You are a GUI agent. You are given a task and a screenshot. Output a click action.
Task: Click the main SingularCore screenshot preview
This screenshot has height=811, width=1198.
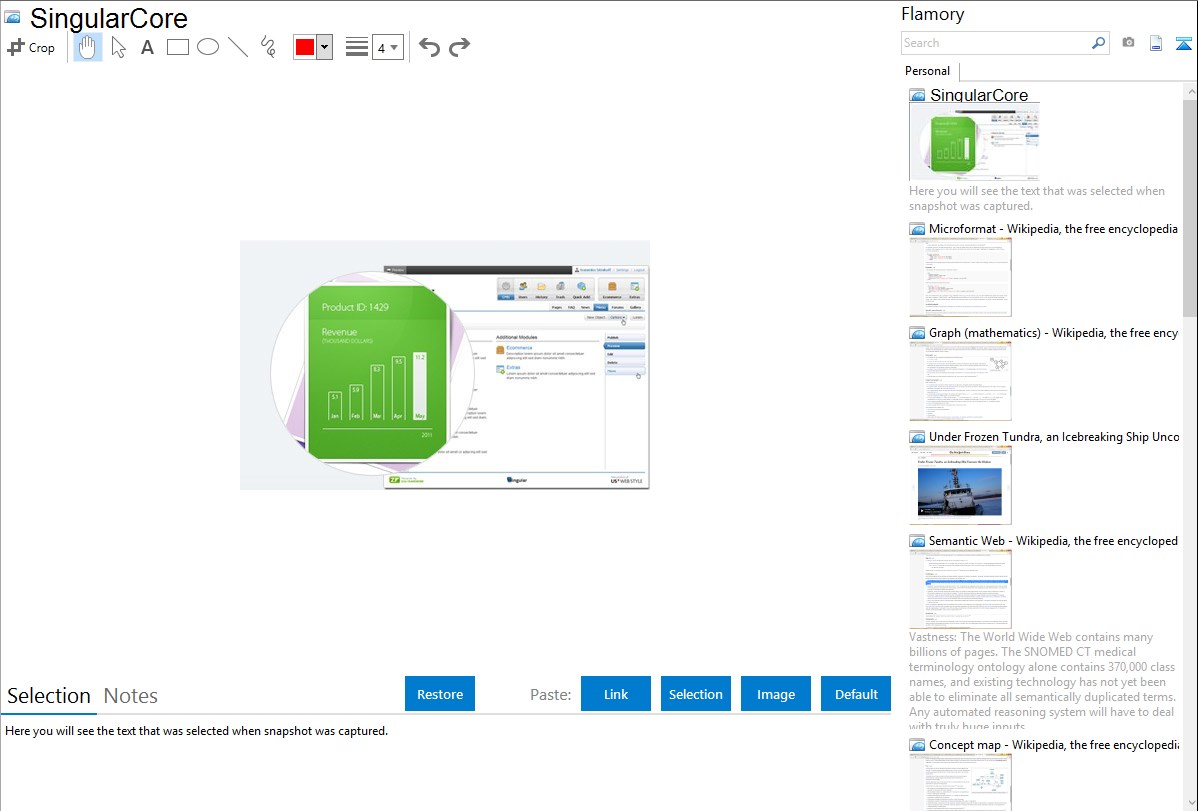[x=445, y=365]
